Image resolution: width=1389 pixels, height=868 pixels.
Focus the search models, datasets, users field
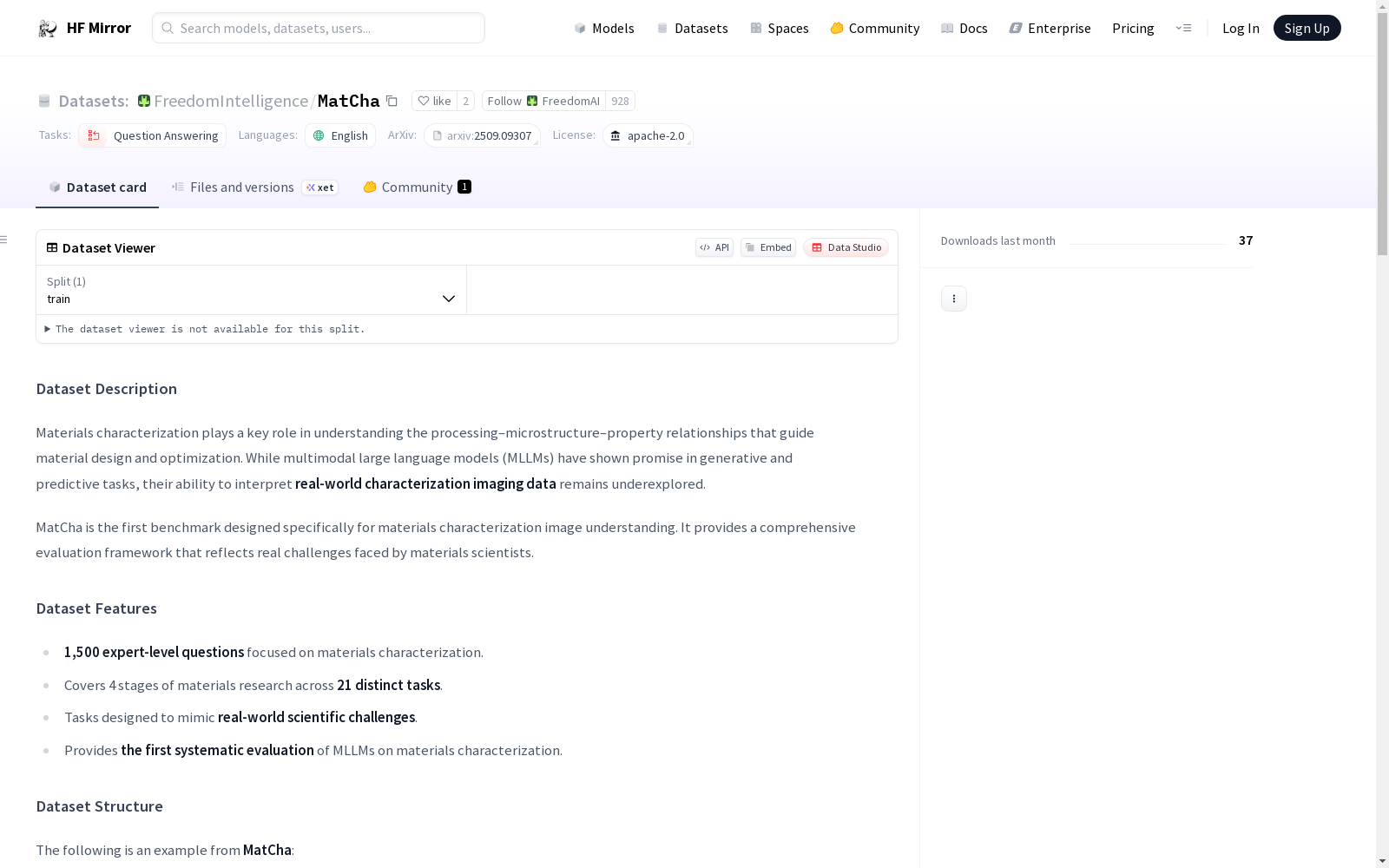[319, 28]
